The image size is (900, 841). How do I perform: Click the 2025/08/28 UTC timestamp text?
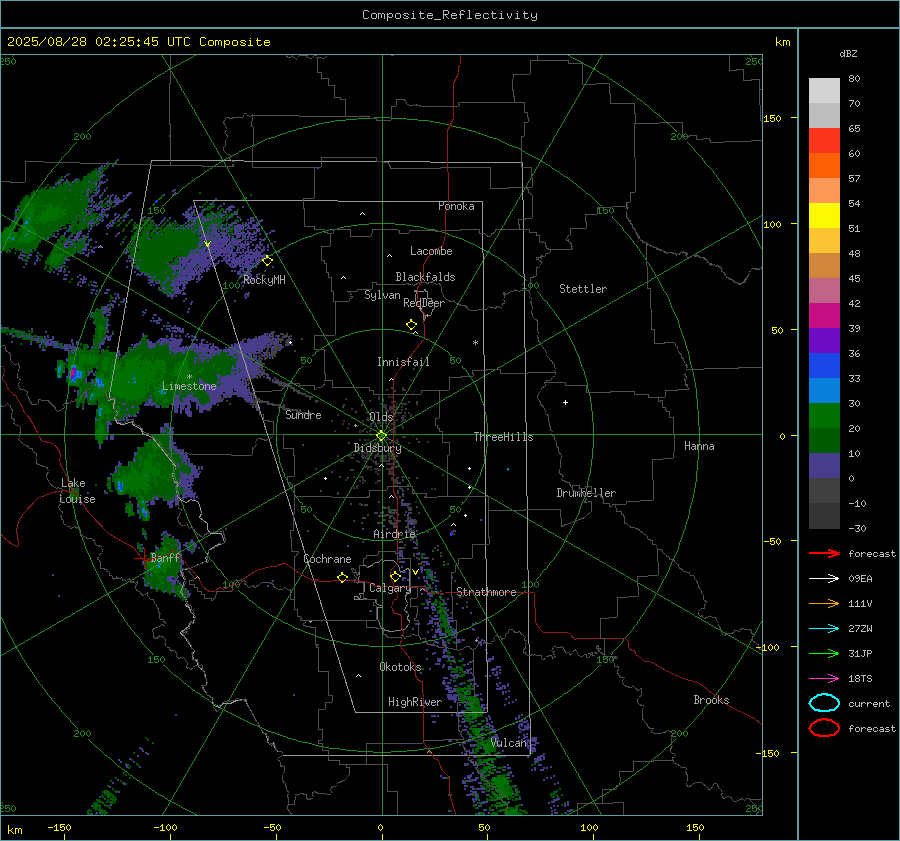(x=138, y=42)
